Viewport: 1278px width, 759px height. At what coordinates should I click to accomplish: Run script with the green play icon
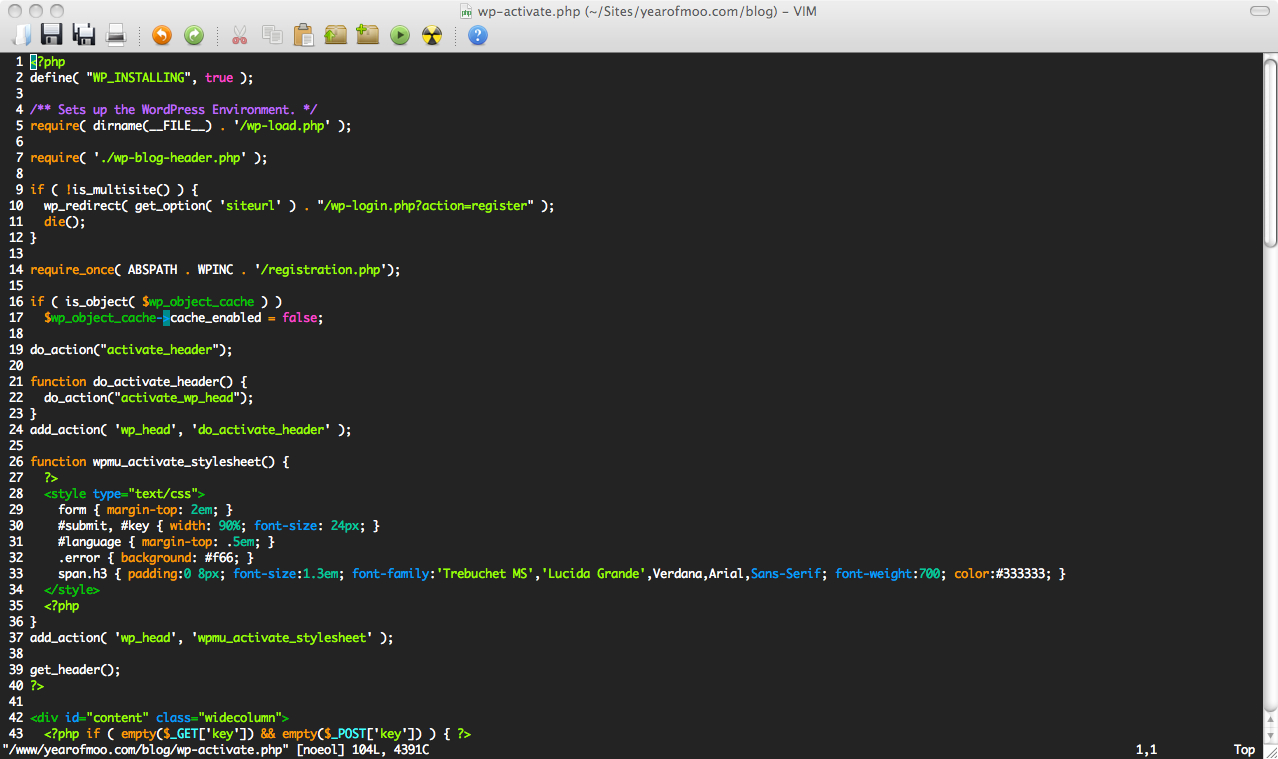tap(400, 35)
